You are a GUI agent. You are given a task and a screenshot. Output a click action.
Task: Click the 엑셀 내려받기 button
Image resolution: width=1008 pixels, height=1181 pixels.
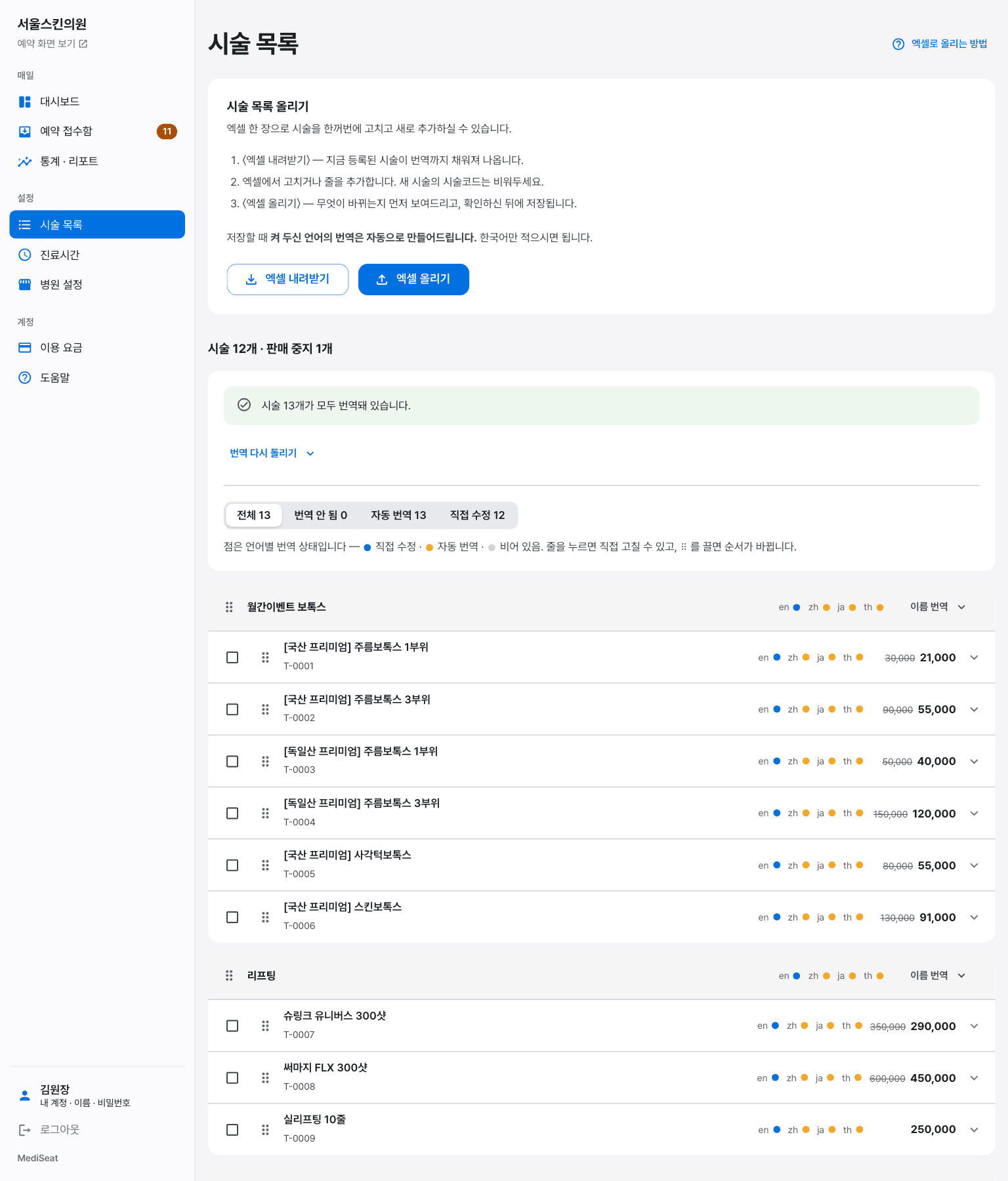pos(287,280)
